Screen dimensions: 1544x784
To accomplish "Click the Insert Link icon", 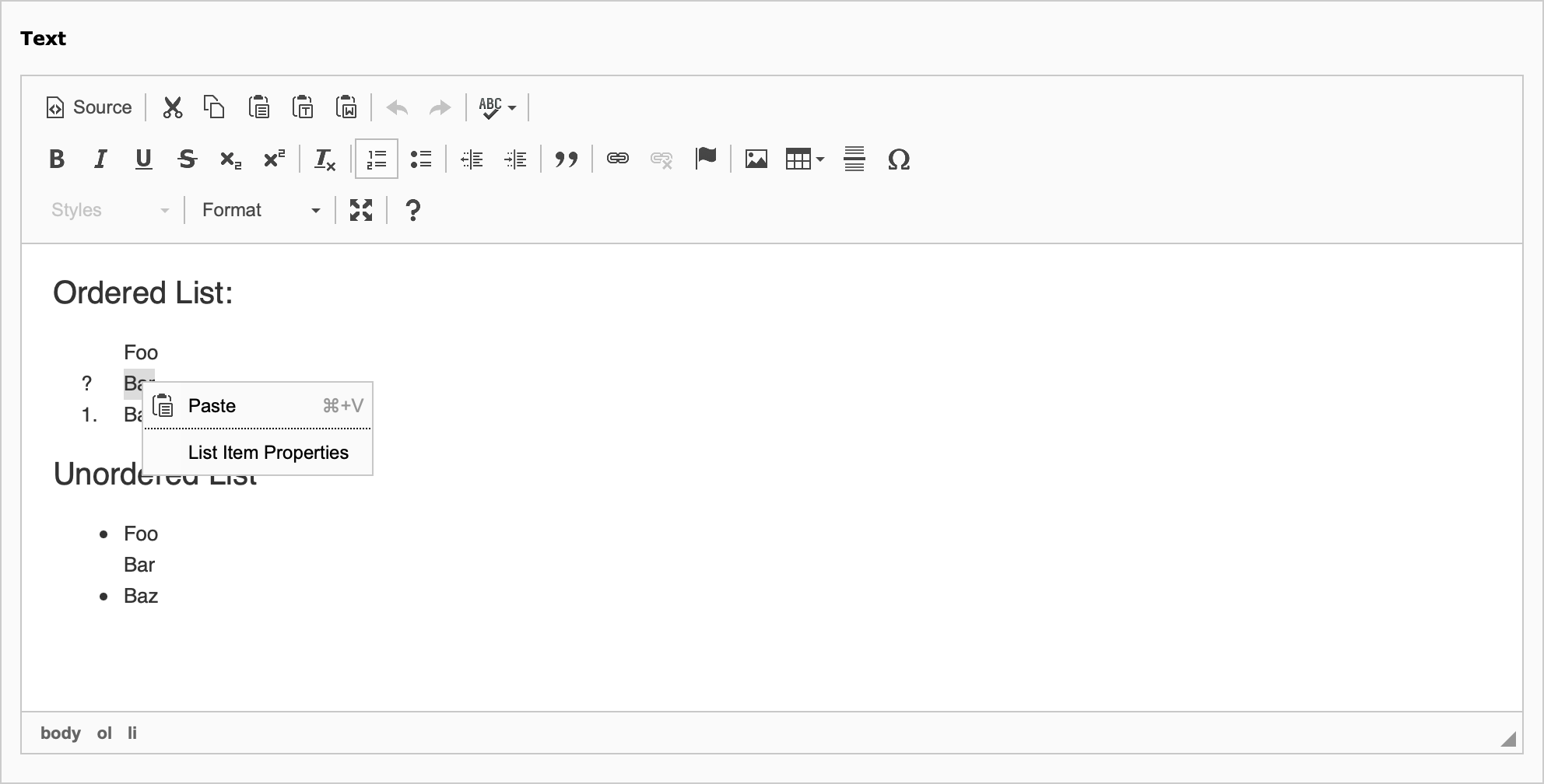I will point(618,159).
